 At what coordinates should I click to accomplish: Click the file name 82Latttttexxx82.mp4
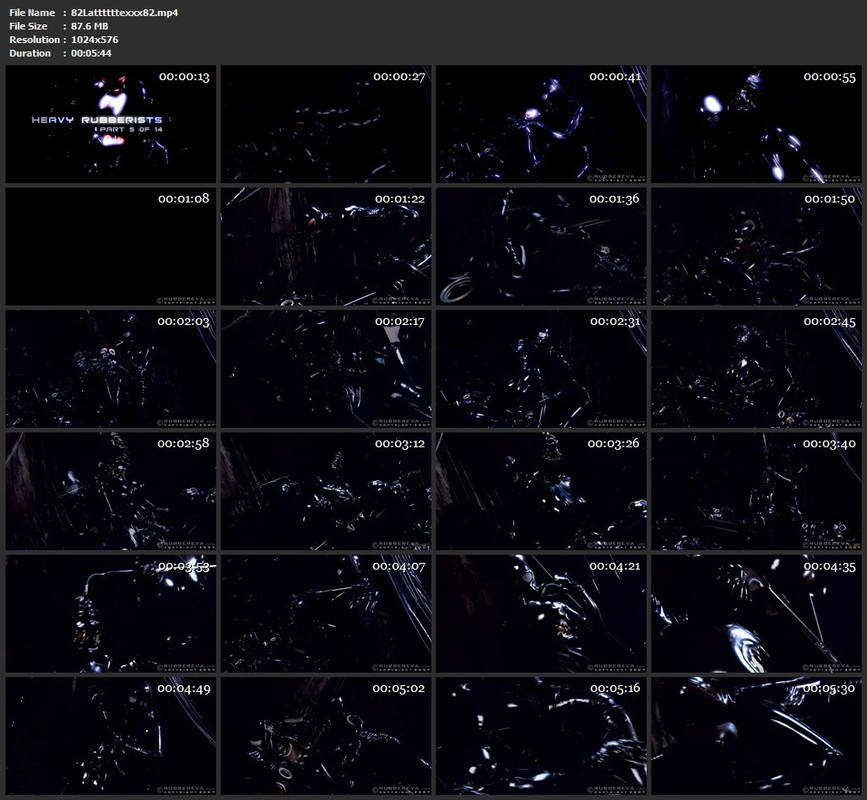[124, 12]
